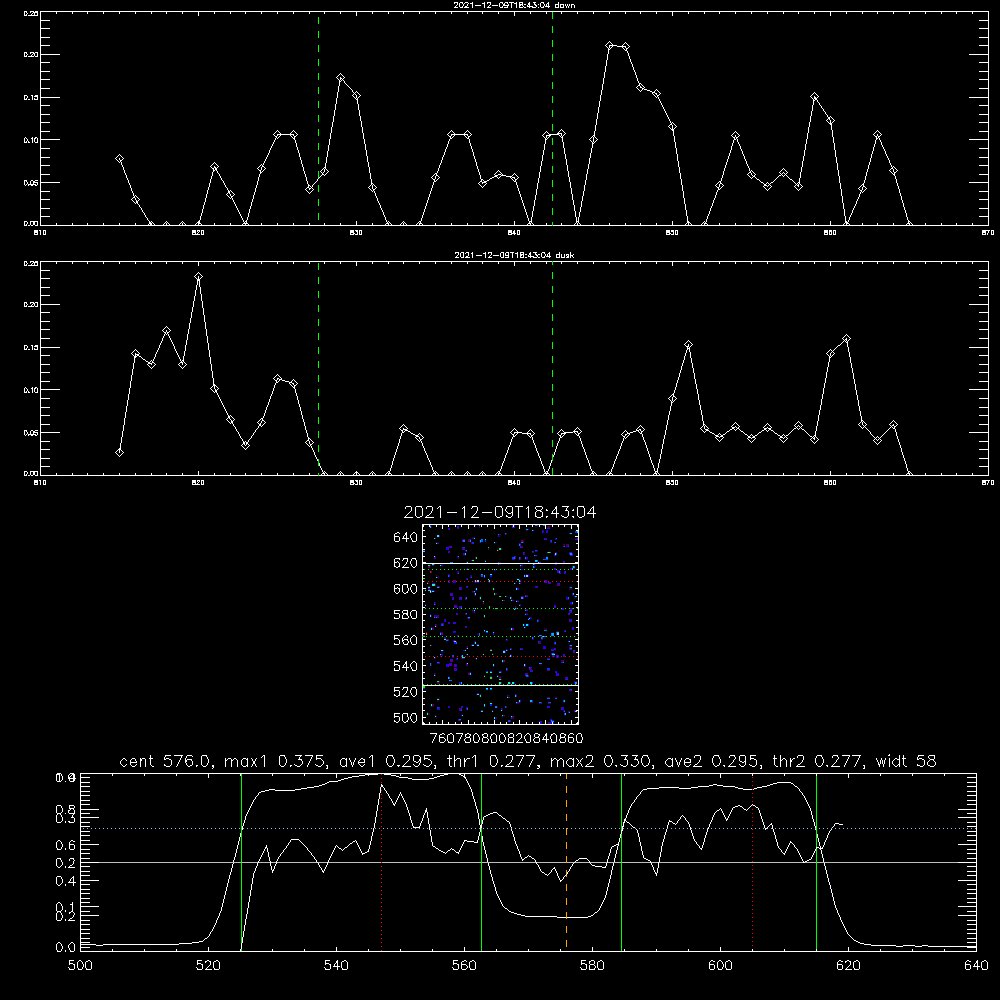
Task: Click the 520 label on bottom plot x-axis
Action: [x=208, y=966]
